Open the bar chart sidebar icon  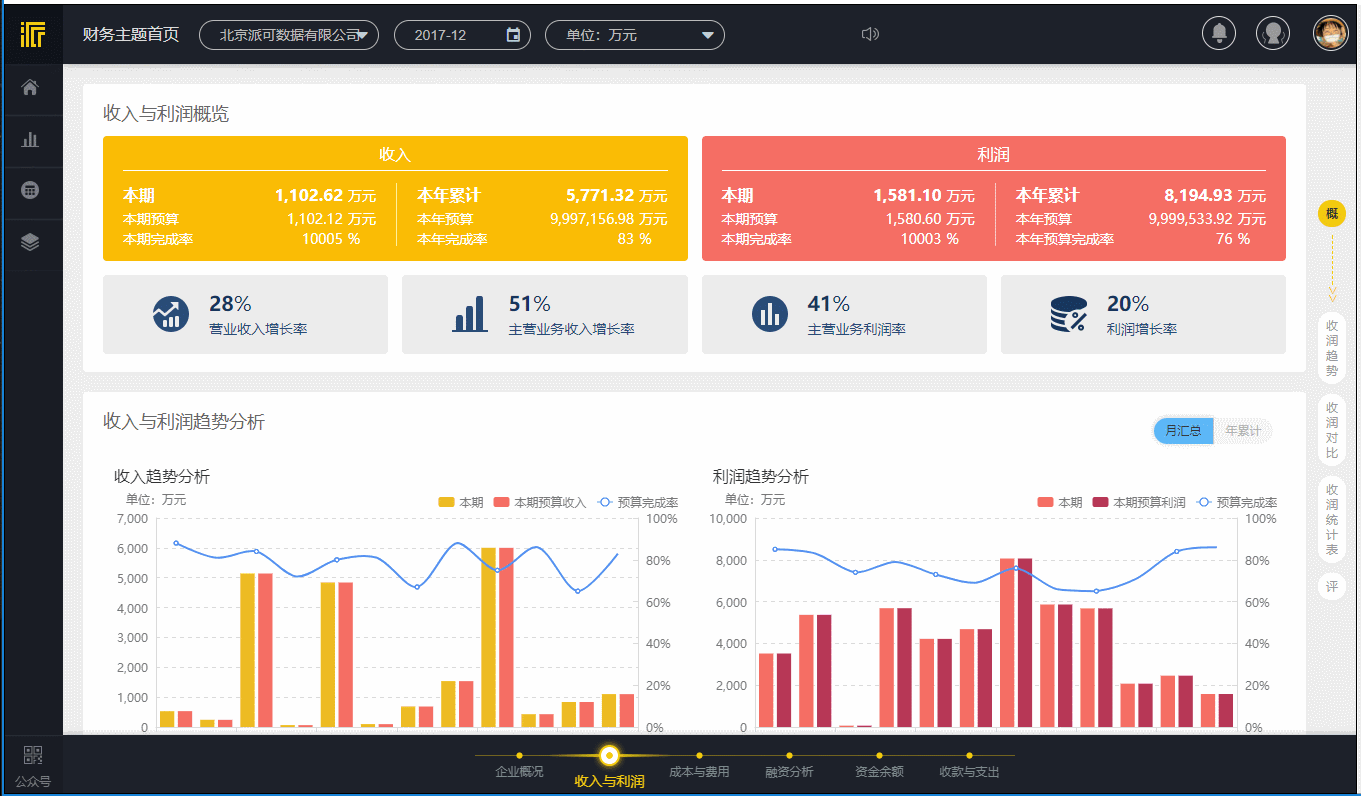pyautogui.click(x=30, y=140)
